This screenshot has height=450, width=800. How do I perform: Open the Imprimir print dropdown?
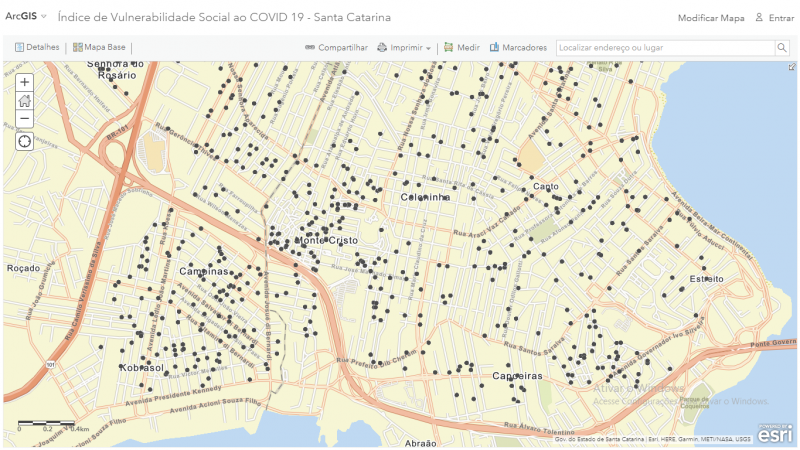click(404, 47)
